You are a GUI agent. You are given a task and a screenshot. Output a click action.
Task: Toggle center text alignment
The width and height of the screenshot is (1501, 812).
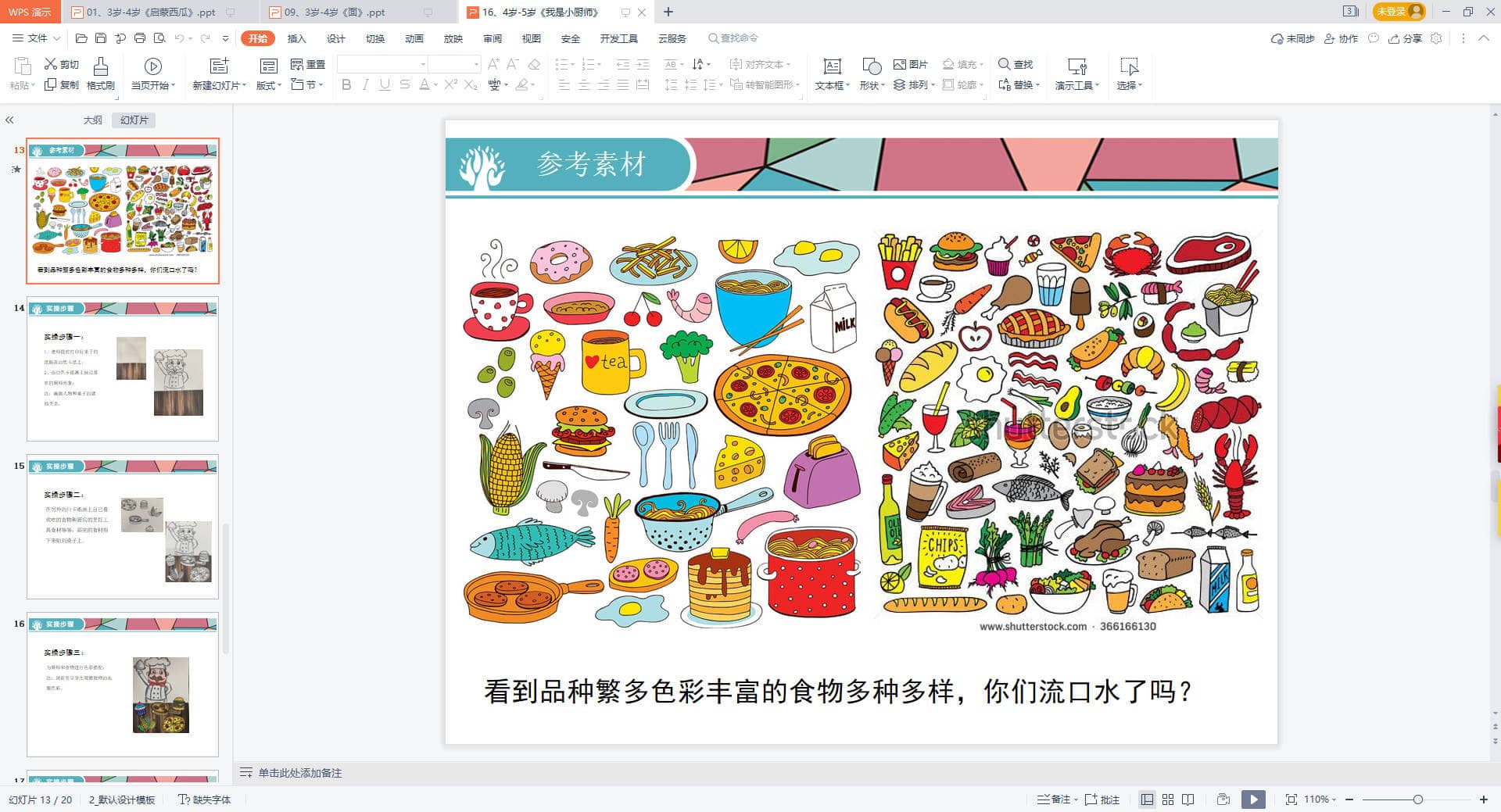pos(584,84)
